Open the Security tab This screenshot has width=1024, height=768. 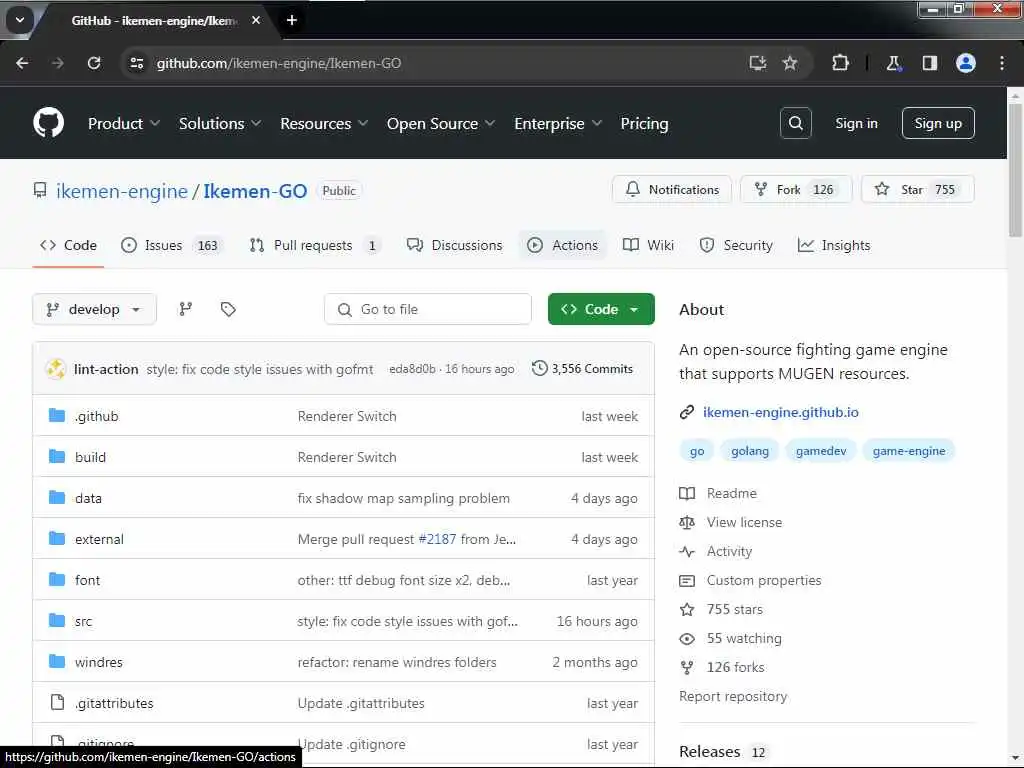pos(736,245)
